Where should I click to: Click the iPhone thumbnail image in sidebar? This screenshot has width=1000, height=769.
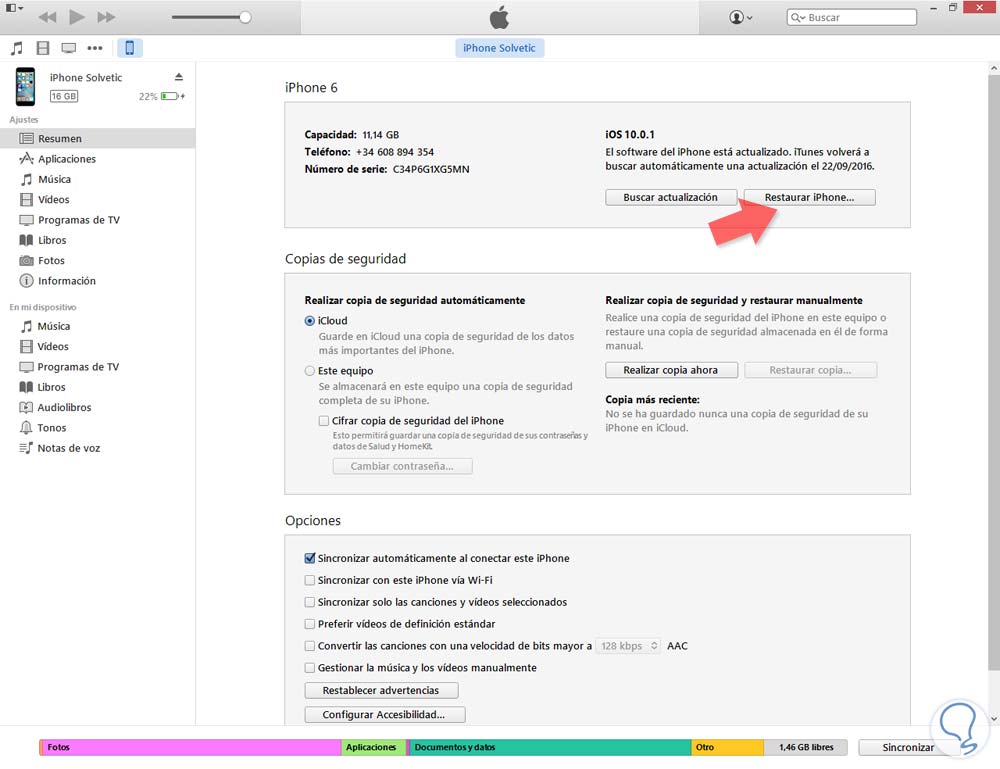tap(26, 86)
